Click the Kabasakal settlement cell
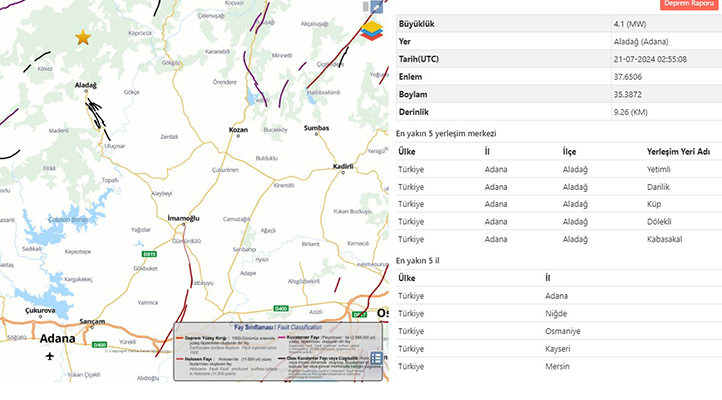 click(x=664, y=239)
